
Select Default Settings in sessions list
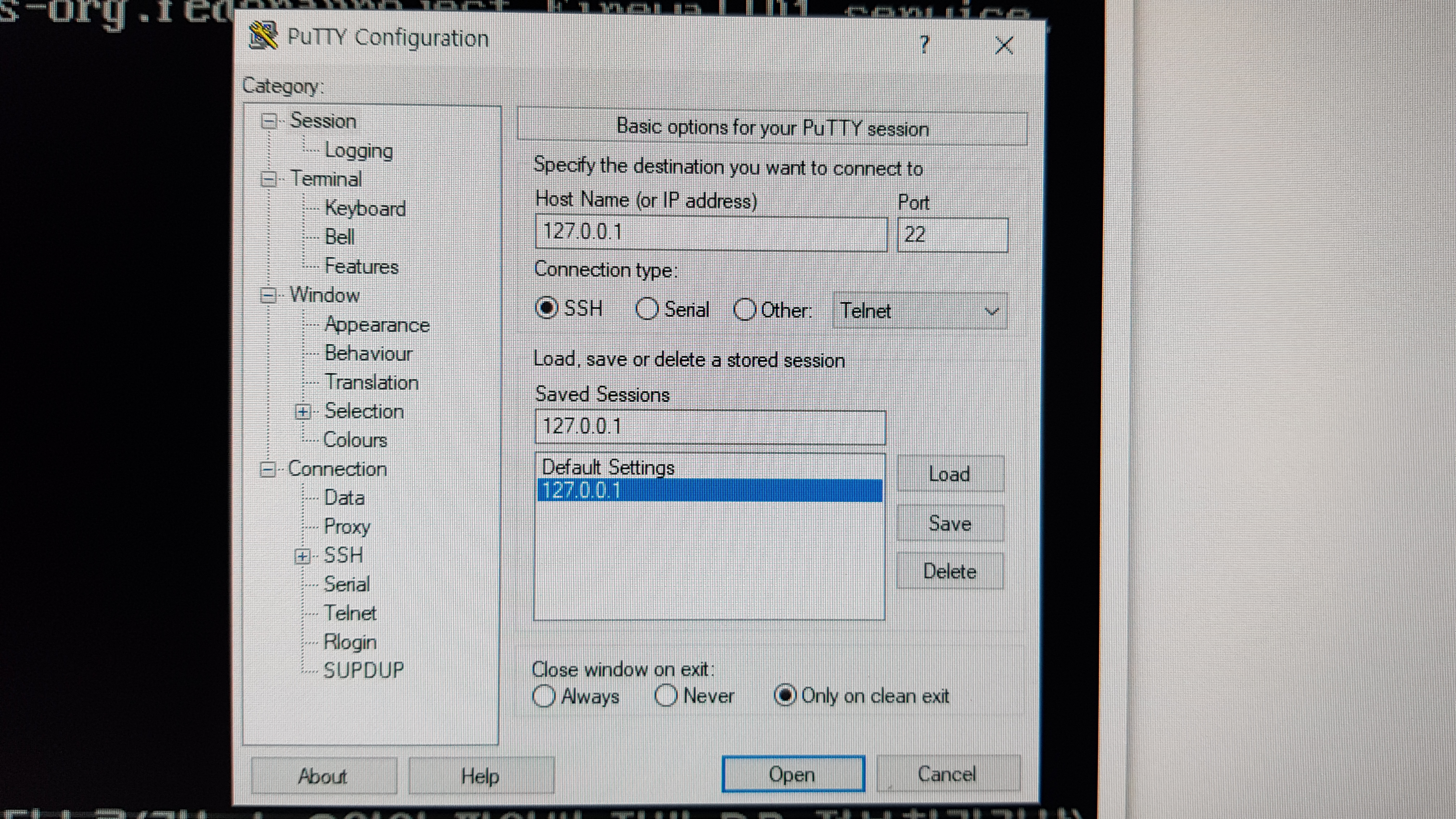(608, 467)
